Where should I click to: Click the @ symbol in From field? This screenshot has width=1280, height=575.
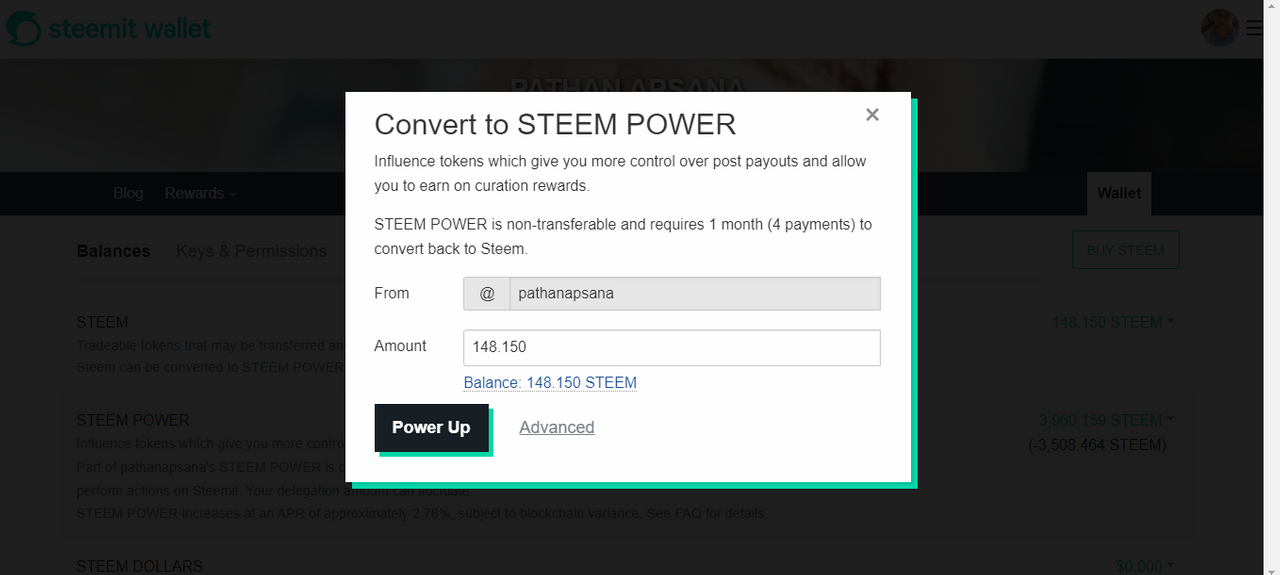(x=487, y=294)
